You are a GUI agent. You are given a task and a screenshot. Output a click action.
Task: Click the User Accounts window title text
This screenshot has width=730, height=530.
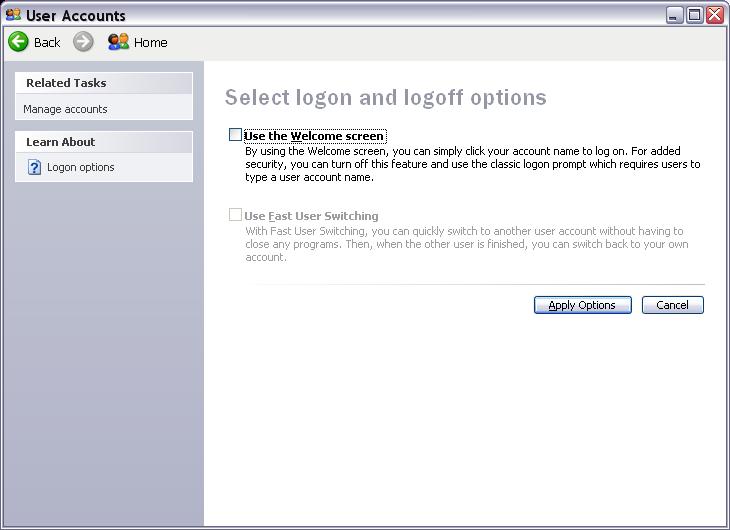tap(75, 15)
